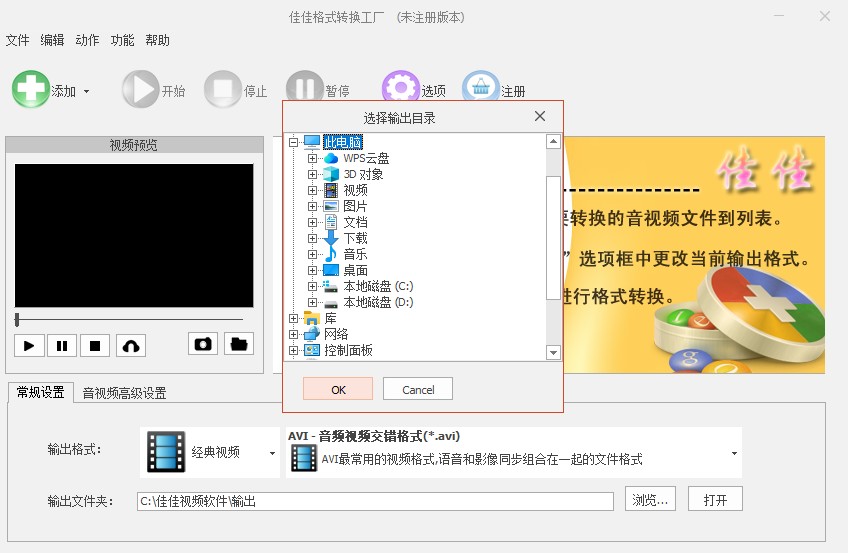Click the folder tree scrollbar thumb
This screenshot has height=553, width=848.
coord(553,237)
